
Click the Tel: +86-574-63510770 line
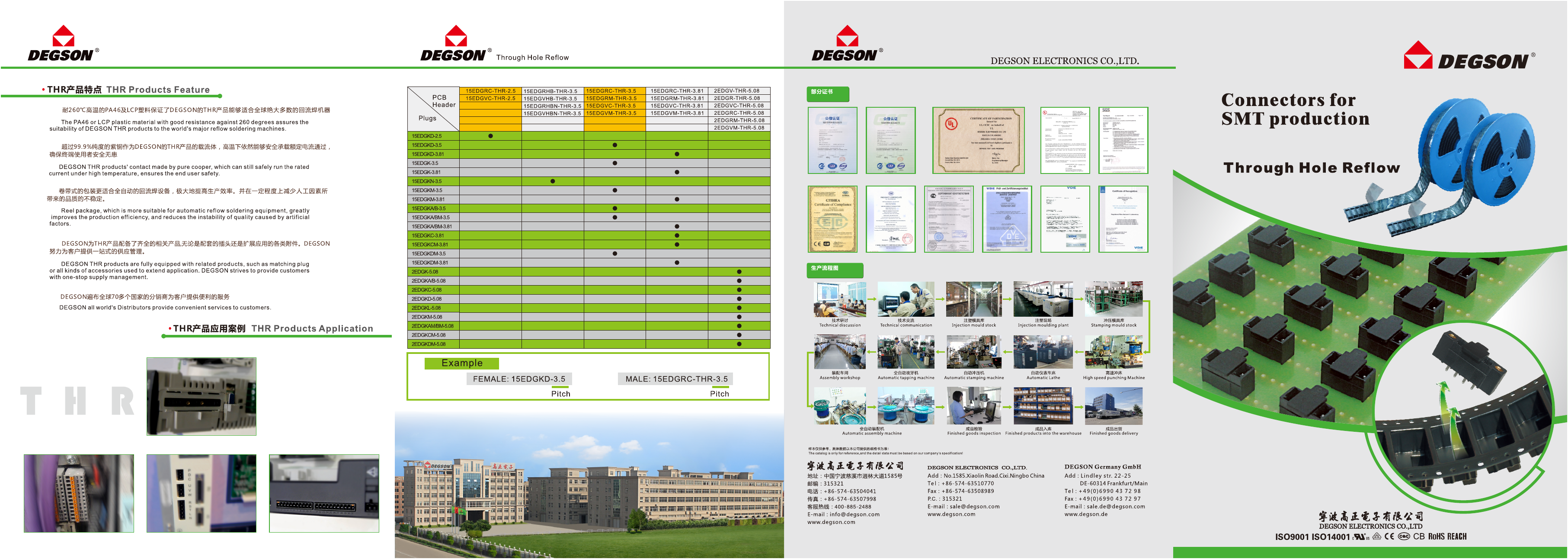pyautogui.click(x=960, y=483)
